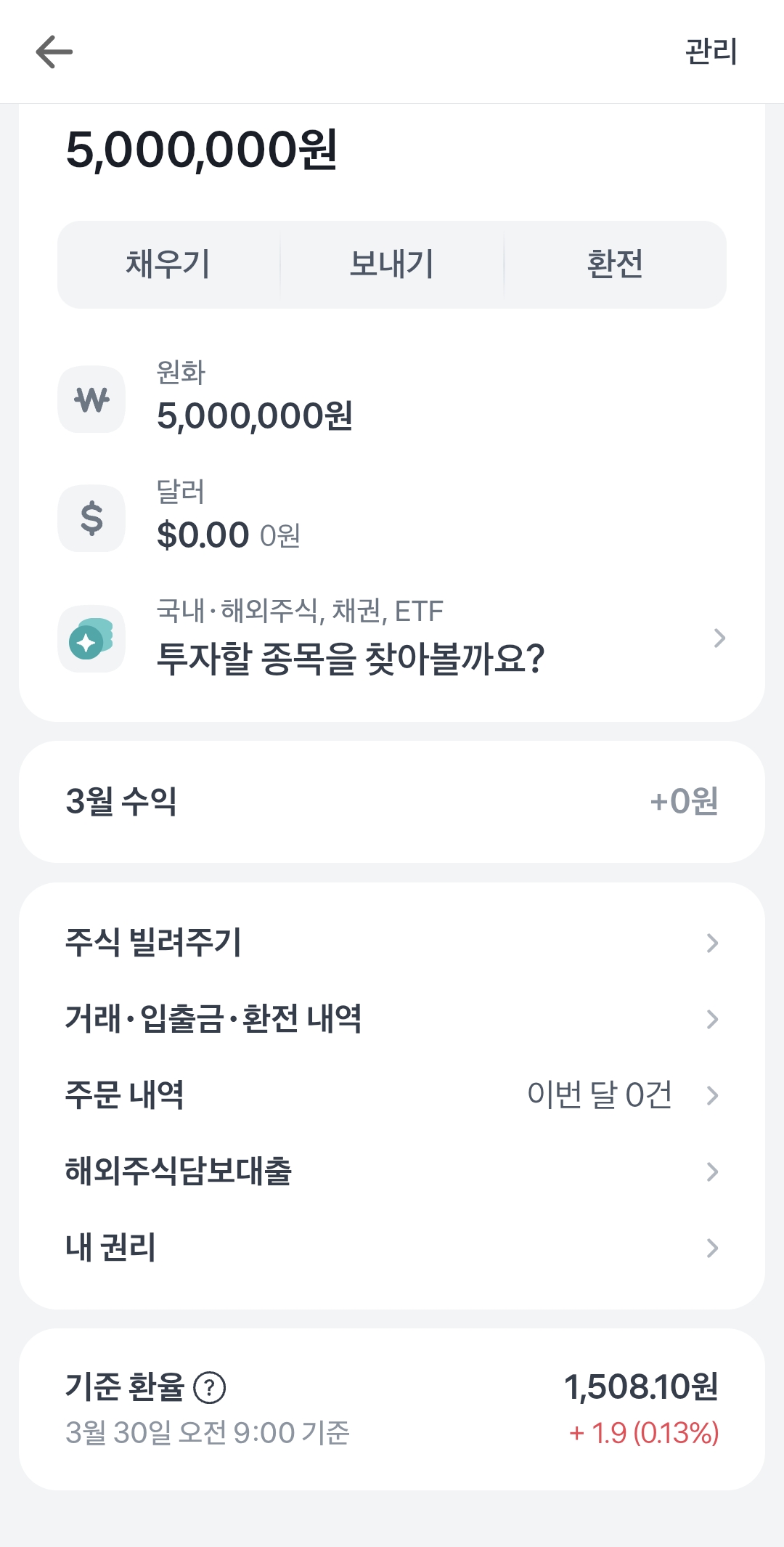Select the 보내기 option

(392, 264)
